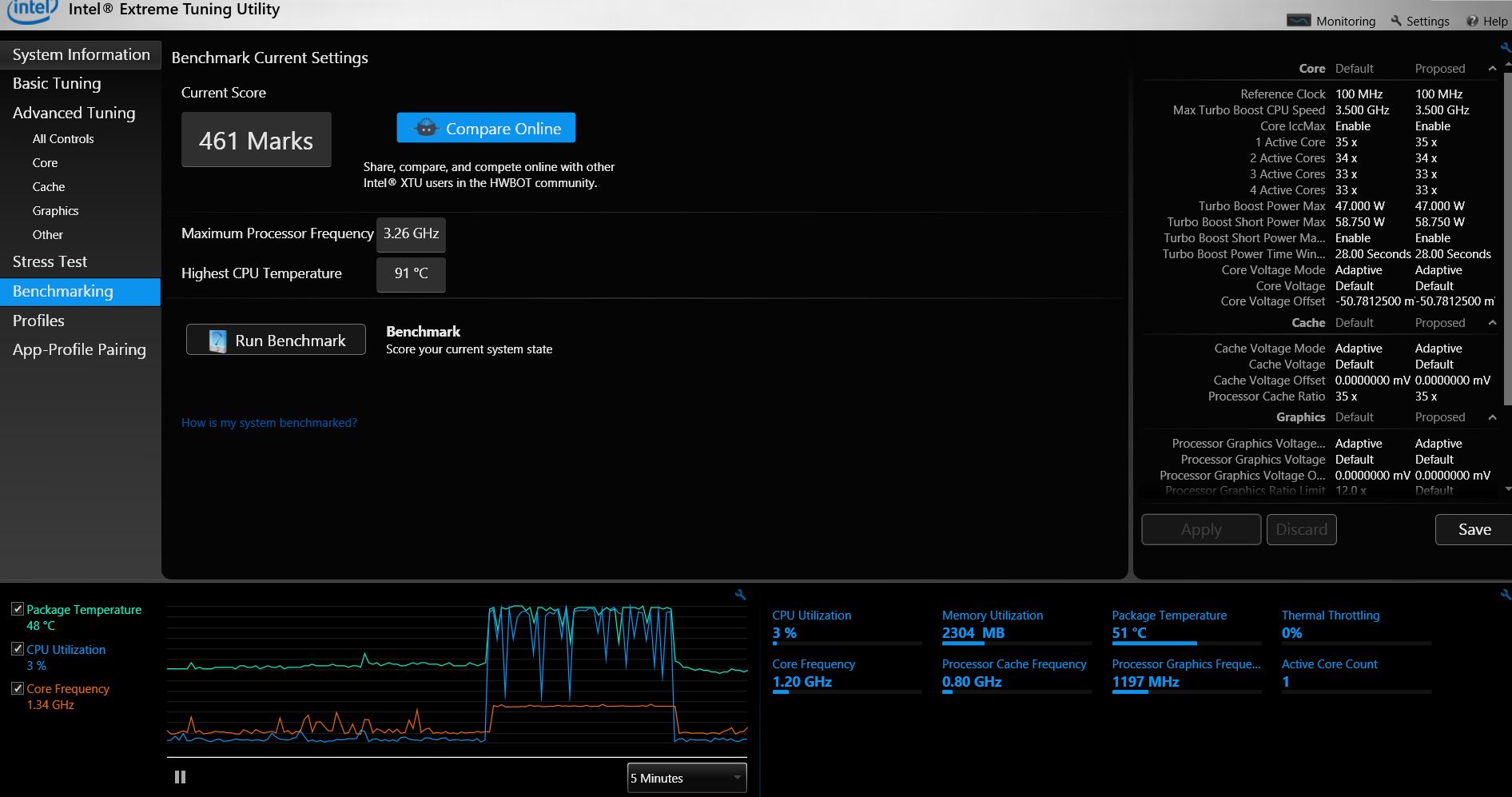This screenshot has width=1512, height=797.
Task: Open Benchmarking section
Action: pyautogui.click(x=80, y=292)
